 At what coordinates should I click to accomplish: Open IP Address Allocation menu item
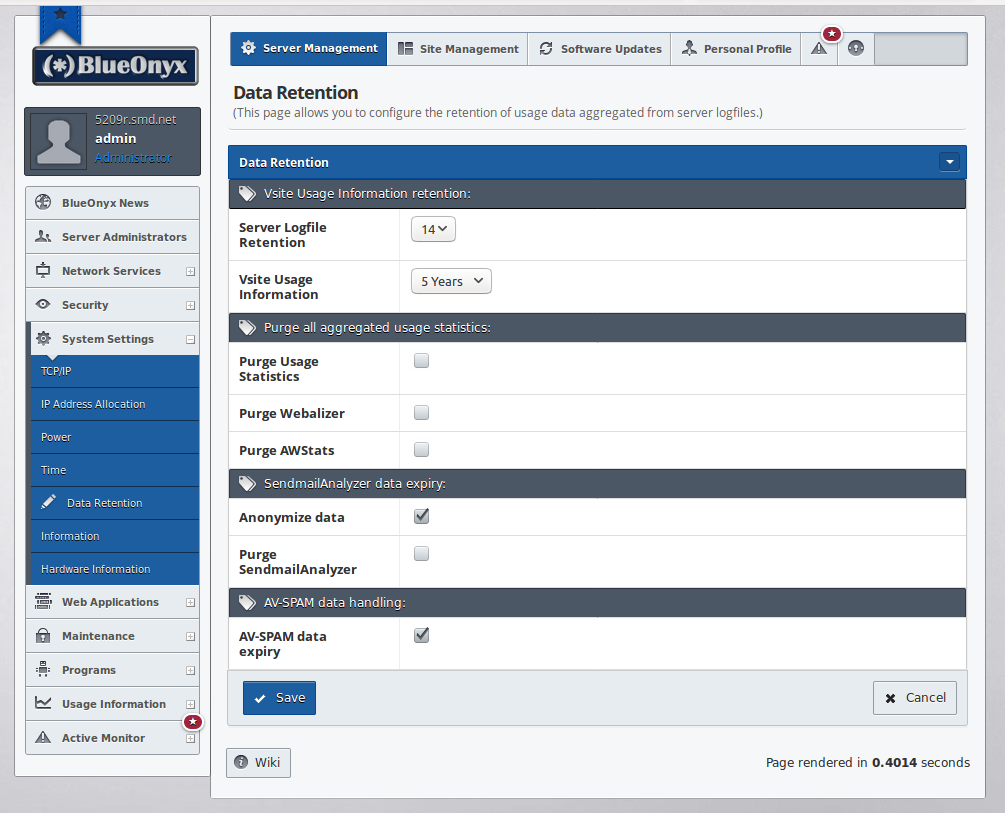tap(115, 404)
